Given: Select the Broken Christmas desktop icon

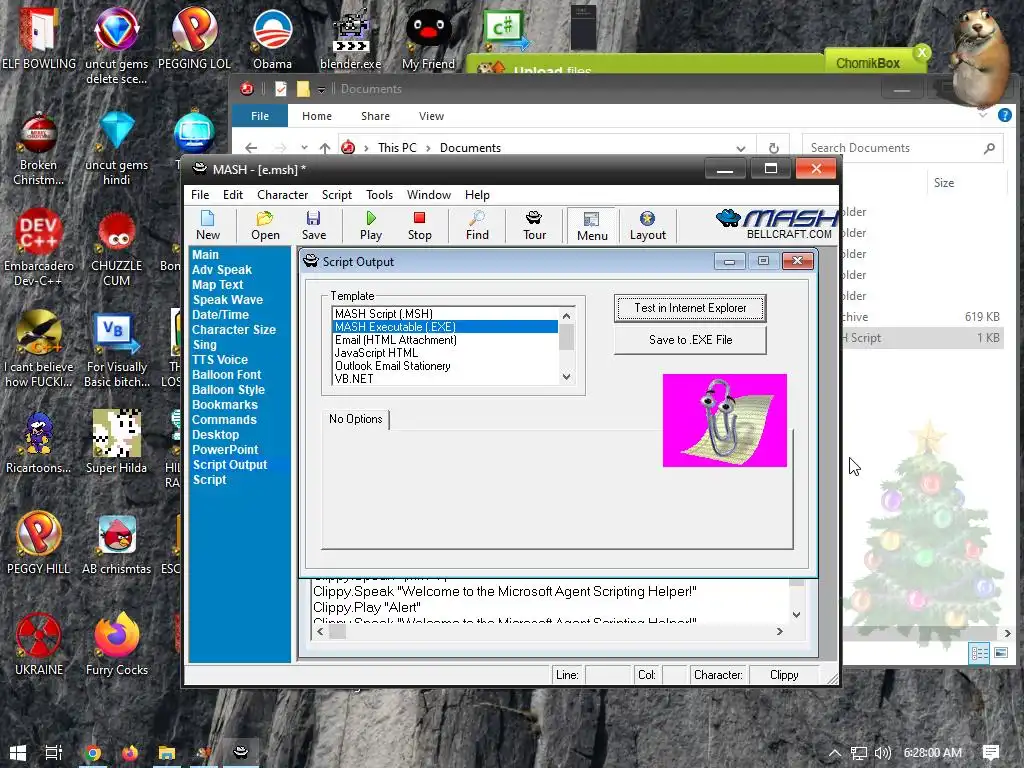Looking at the screenshot, I should (x=39, y=148).
